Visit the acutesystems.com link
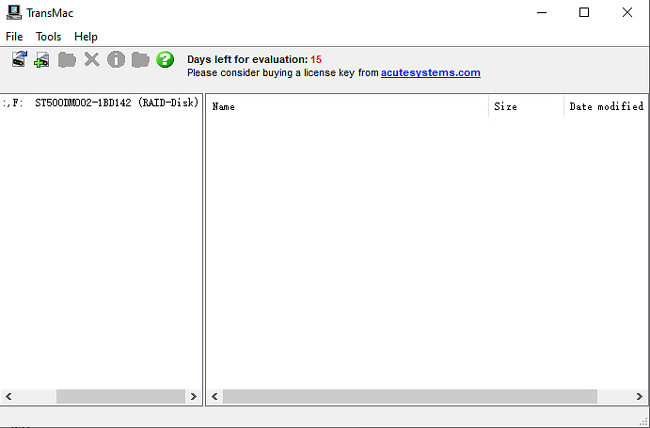The image size is (650, 428). click(x=430, y=73)
